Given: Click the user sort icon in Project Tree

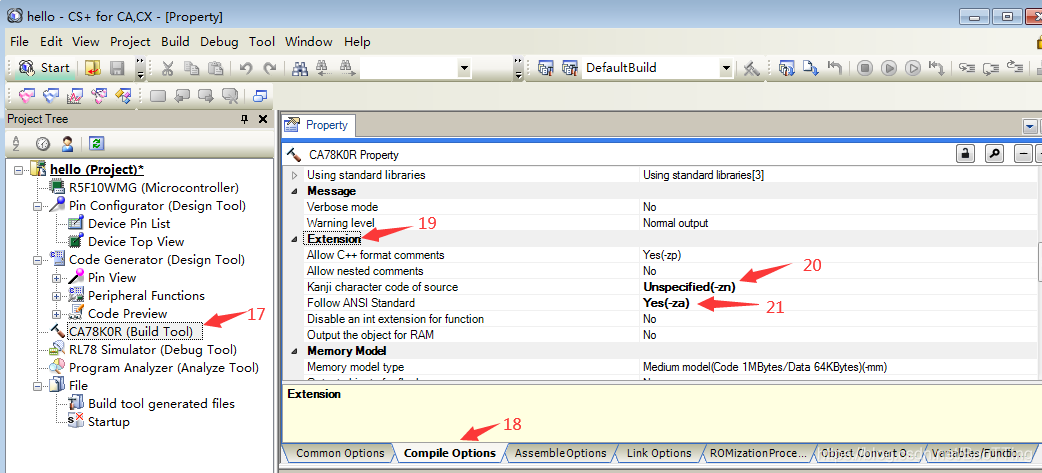Looking at the screenshot, I should (67, 143).
